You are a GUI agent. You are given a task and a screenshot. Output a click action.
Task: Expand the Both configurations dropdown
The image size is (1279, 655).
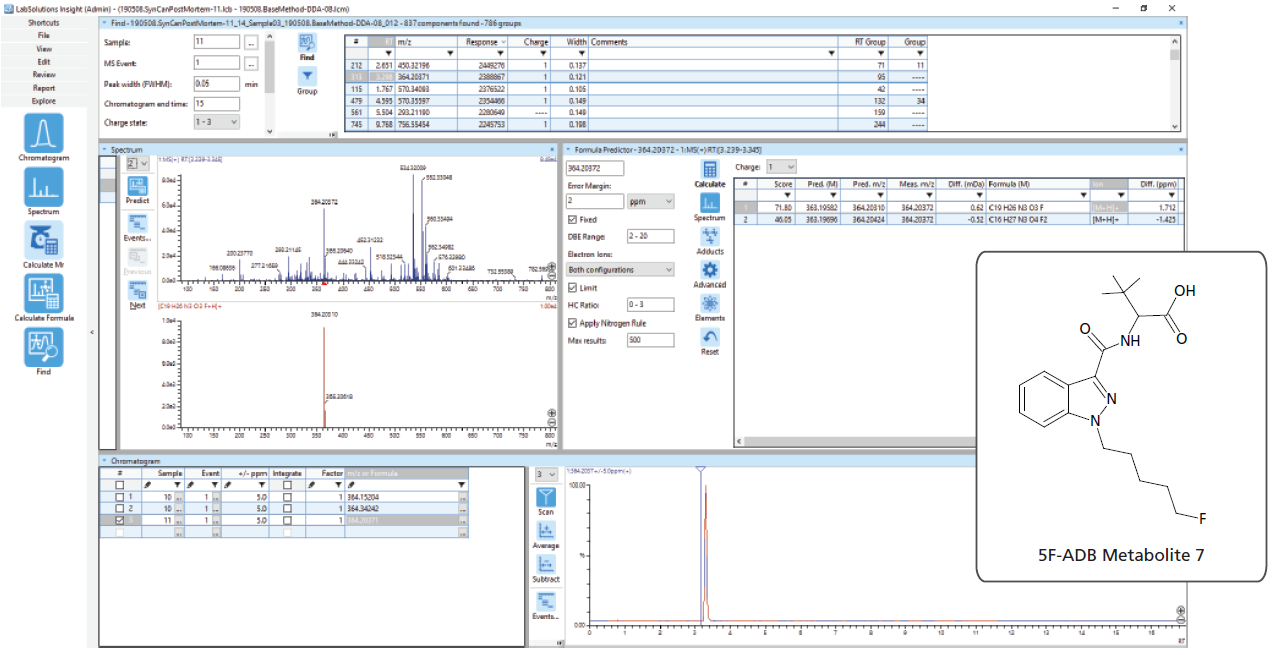click(620, 270)
